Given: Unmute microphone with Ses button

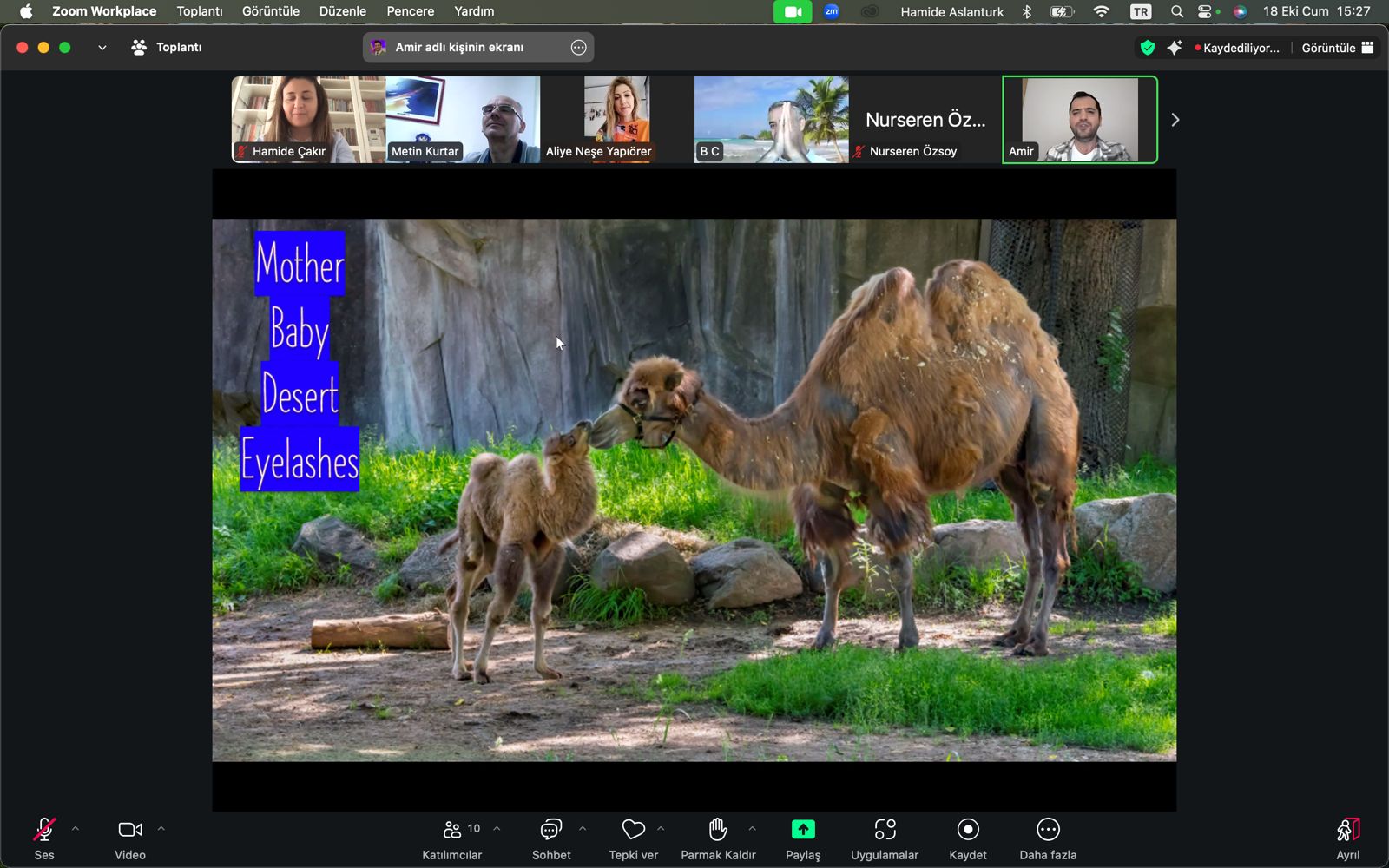Looking at the screenshot, I should pos(44,831).
